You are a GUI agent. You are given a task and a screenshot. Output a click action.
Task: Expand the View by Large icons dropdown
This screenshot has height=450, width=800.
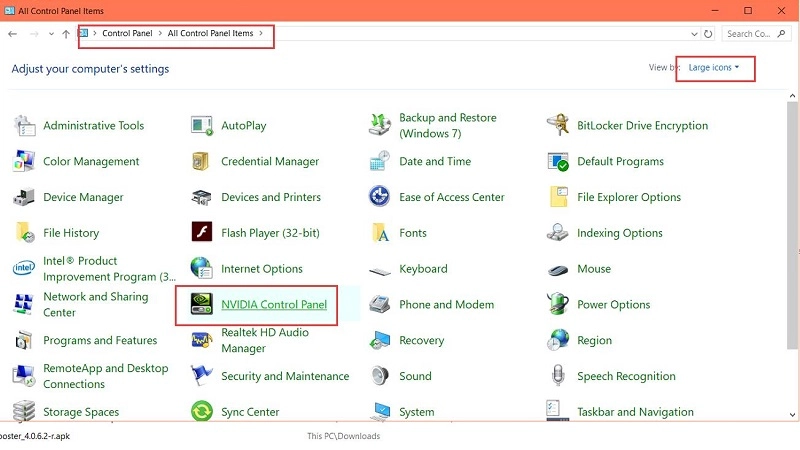point(714,68)
